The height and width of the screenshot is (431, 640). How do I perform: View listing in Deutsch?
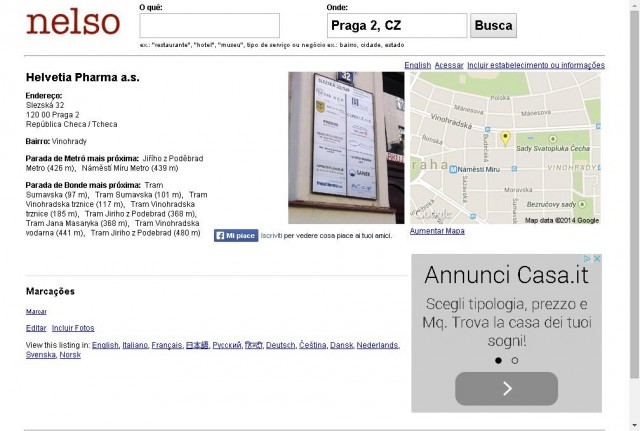[x=280, y=345]
